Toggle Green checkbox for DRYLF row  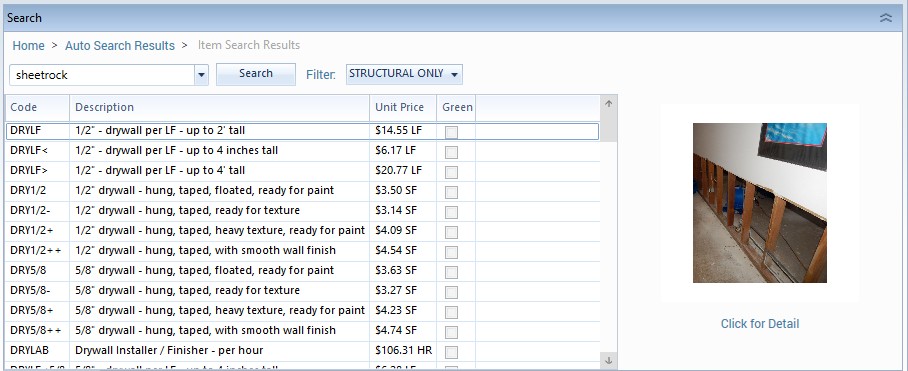click(x=451, y=132)
